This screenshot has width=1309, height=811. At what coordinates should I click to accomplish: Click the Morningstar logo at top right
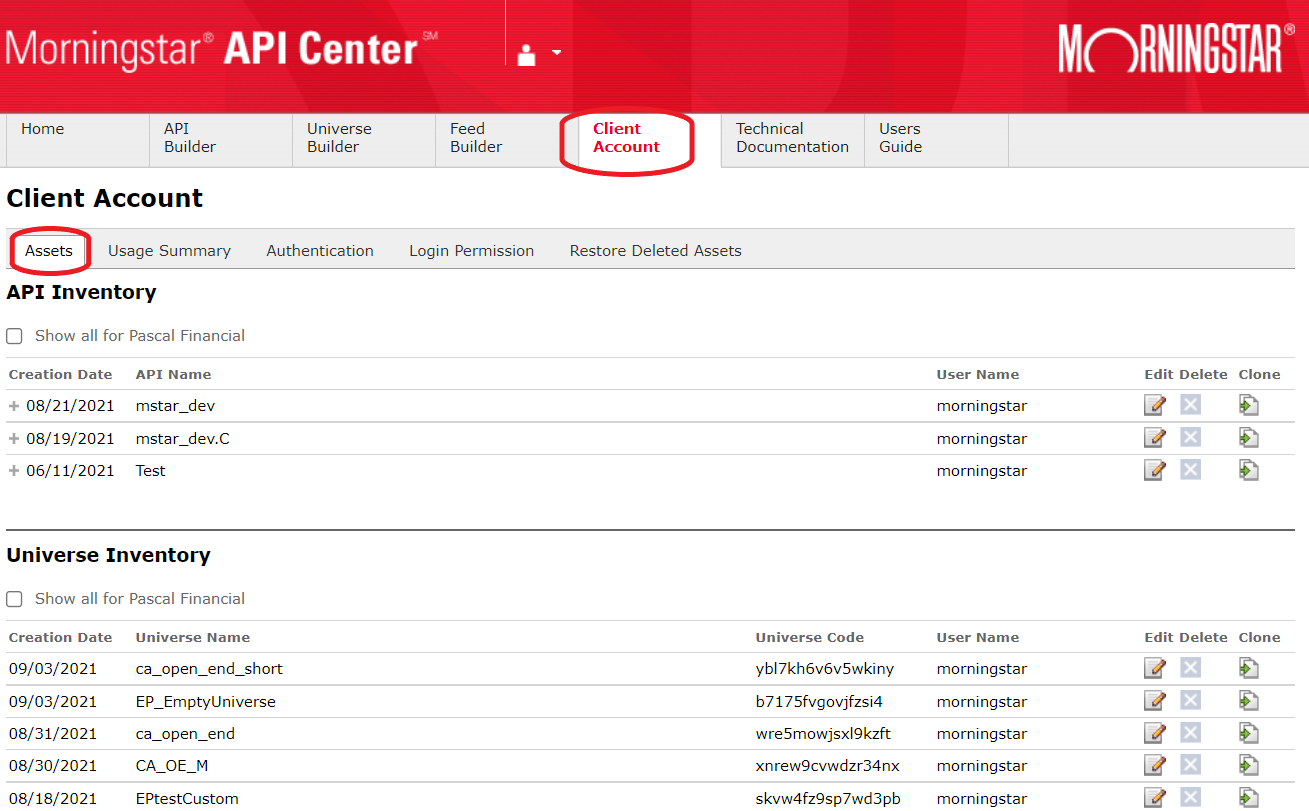(1177, 48)
